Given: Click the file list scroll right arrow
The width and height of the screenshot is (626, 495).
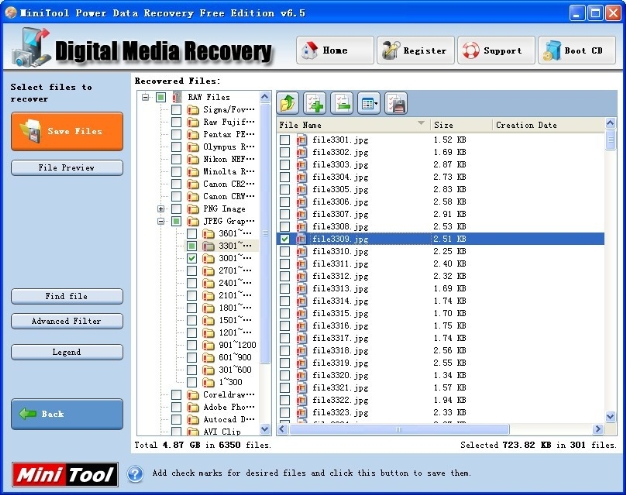Looking at the screenshot, I should point(598,429).
